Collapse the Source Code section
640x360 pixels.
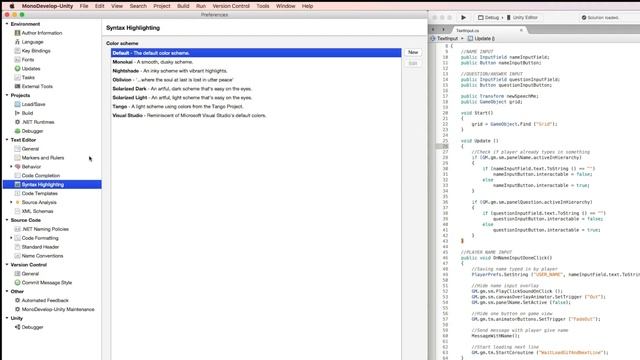pos(7,220)
